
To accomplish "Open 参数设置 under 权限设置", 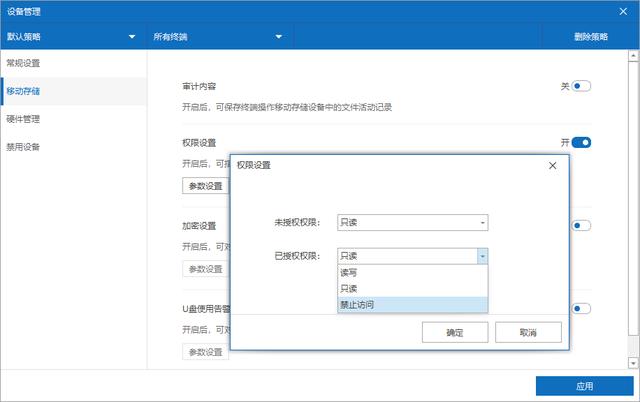I will click(205, 186).
